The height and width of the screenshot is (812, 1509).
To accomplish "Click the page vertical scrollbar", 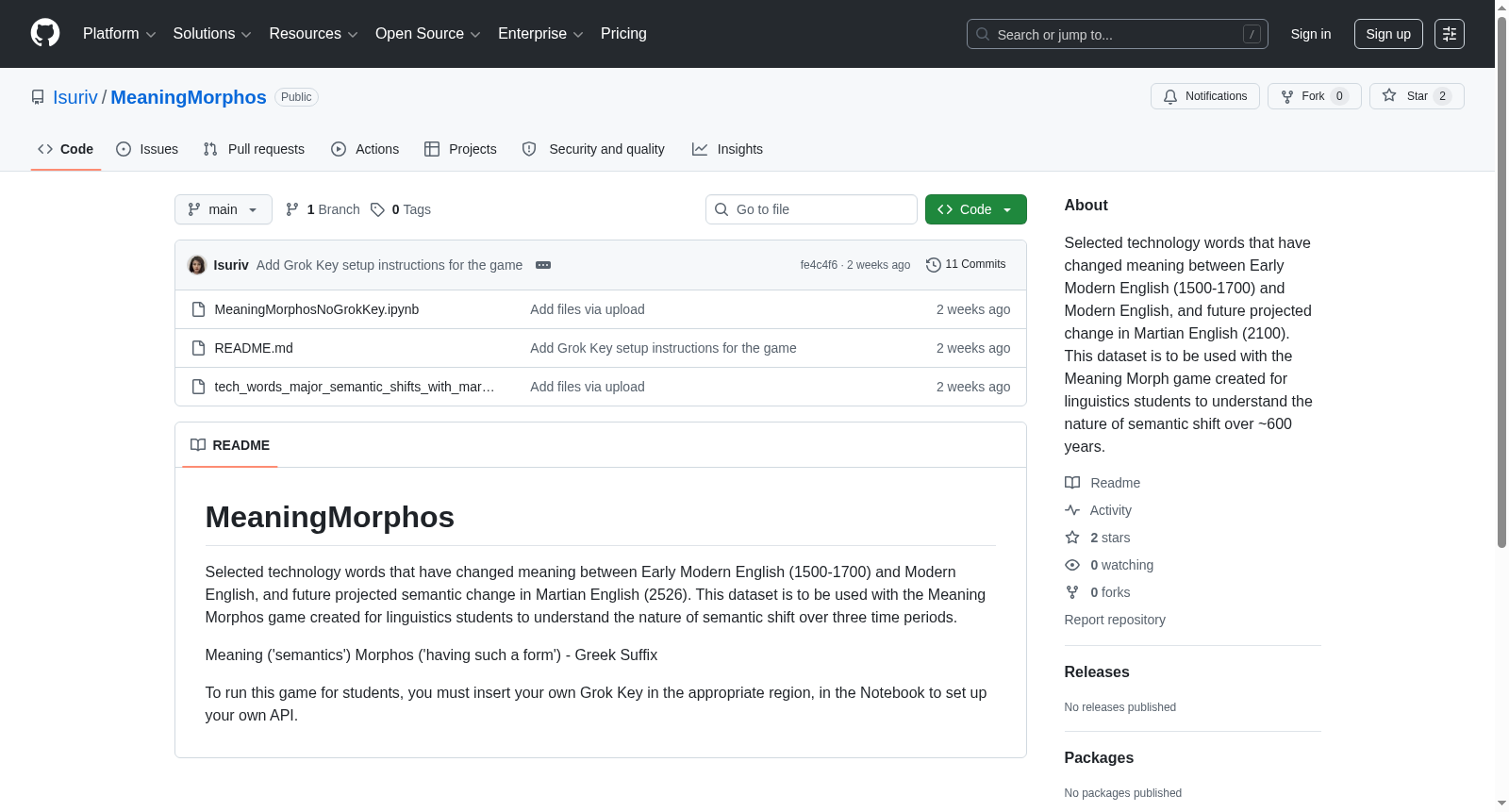I will (x=1501, y=283).
